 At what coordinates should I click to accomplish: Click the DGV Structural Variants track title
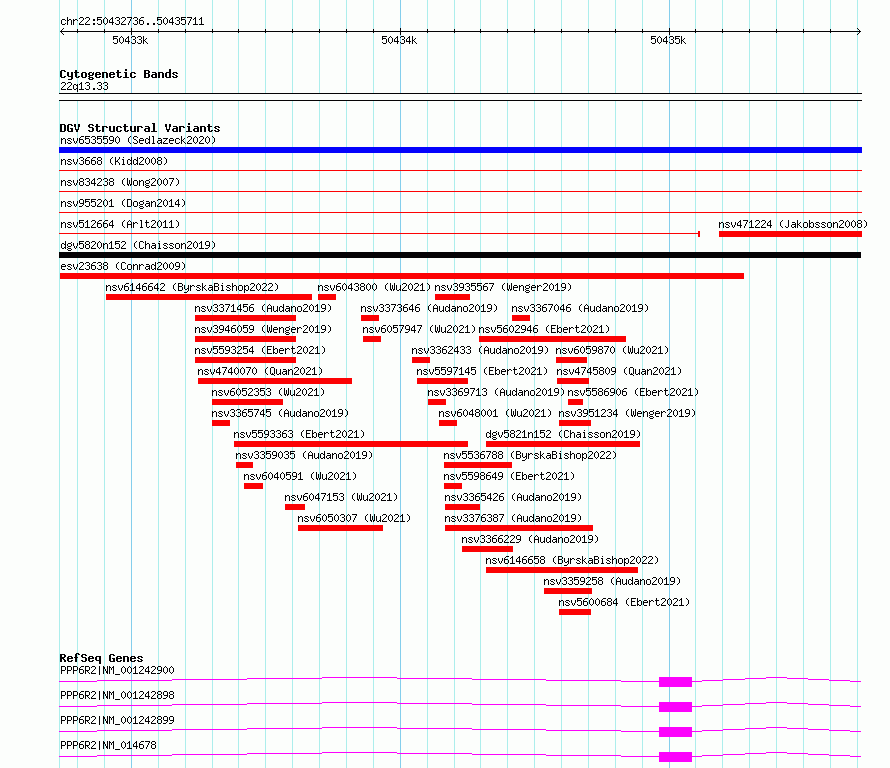(140, 128)
